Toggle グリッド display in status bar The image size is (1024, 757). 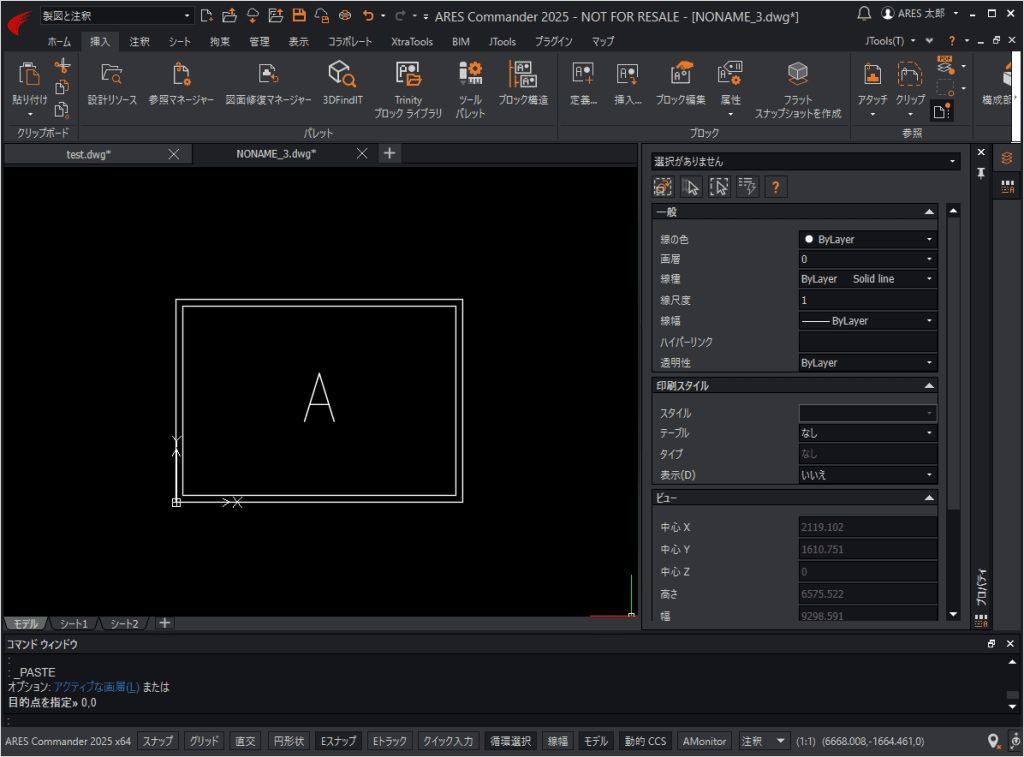pyautogui.click(x=204, y=741)
